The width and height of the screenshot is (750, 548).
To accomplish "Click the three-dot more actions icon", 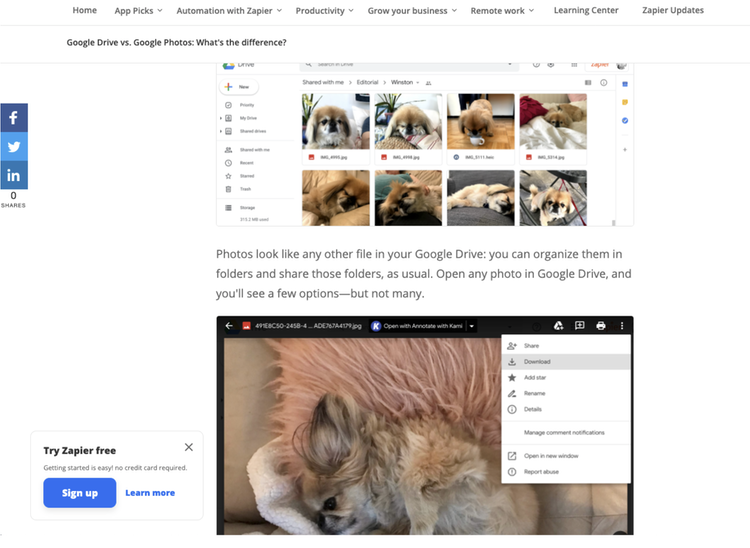I will tap(622, 326).
